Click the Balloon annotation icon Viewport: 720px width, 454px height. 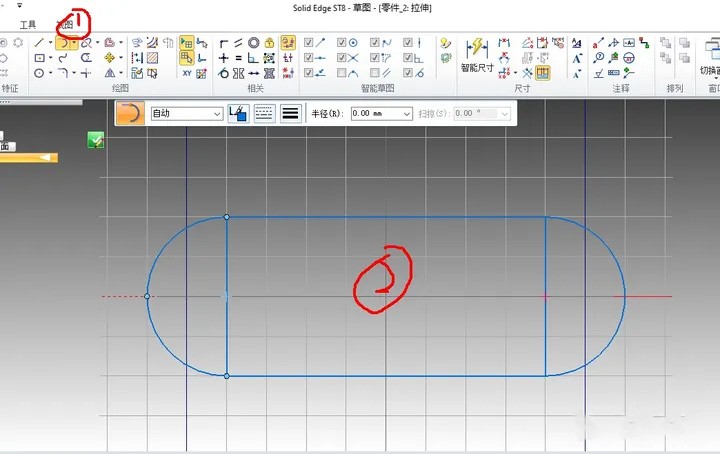tap(598, 58)
